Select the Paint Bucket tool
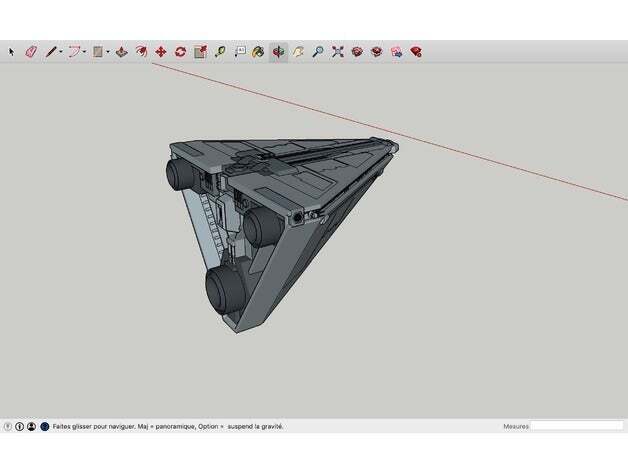The height and width of the screenshot is (472, 628). (258, 52)
